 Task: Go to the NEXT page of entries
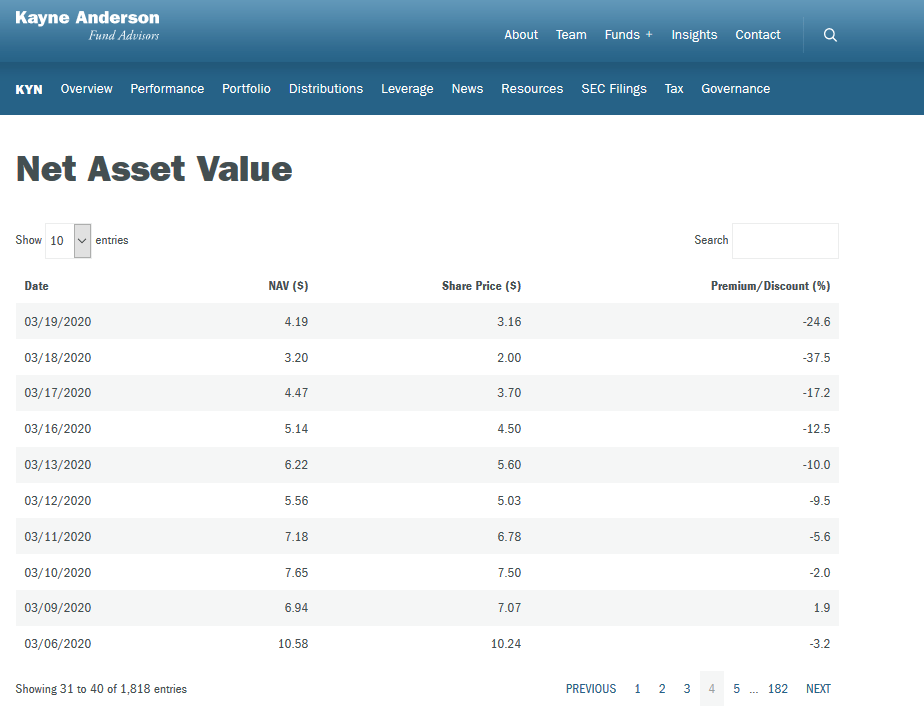[x=819, y=689]
